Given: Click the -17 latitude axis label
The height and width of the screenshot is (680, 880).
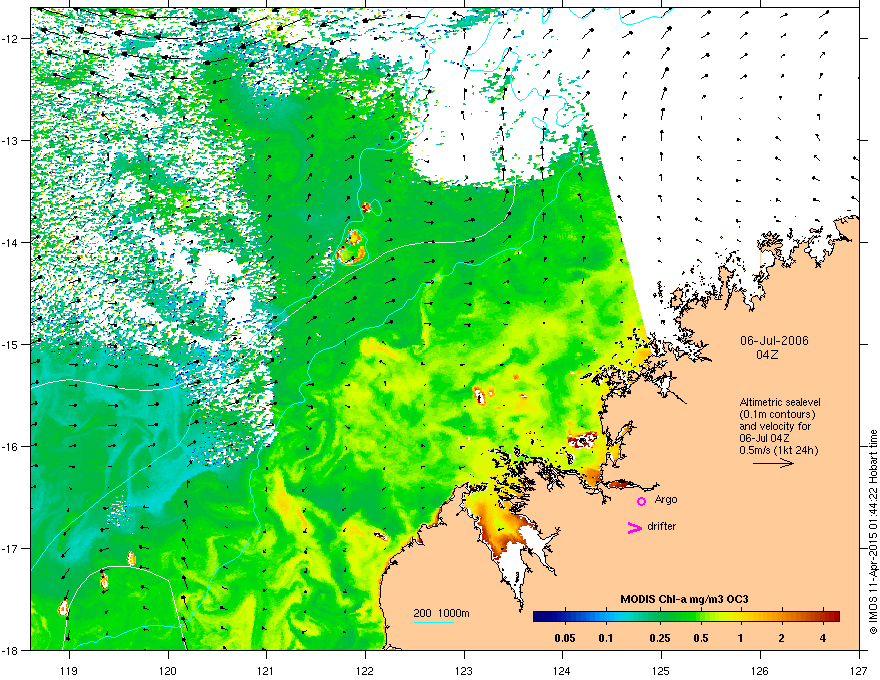Looking at the screenshot, I should click(x=10, y=548).
